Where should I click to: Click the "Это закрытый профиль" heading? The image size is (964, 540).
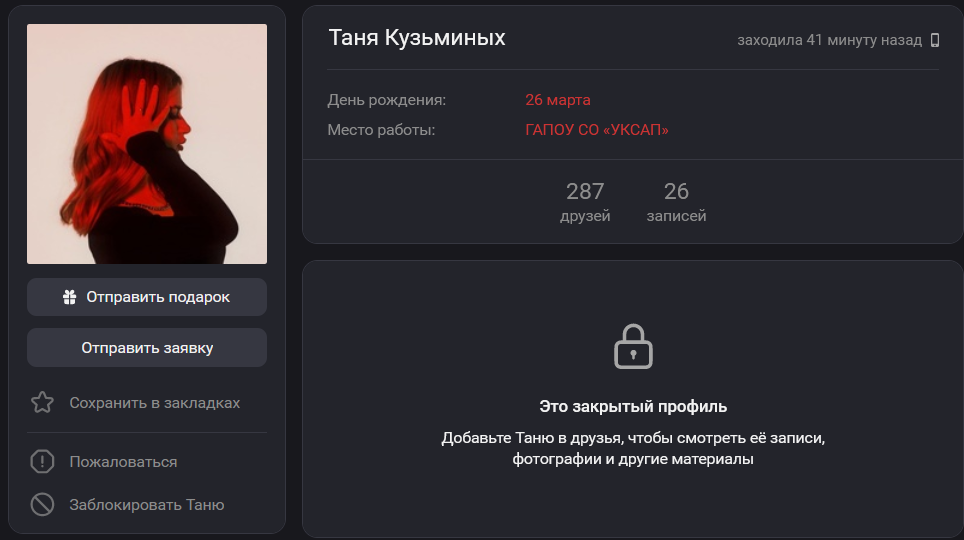[633, 407]
